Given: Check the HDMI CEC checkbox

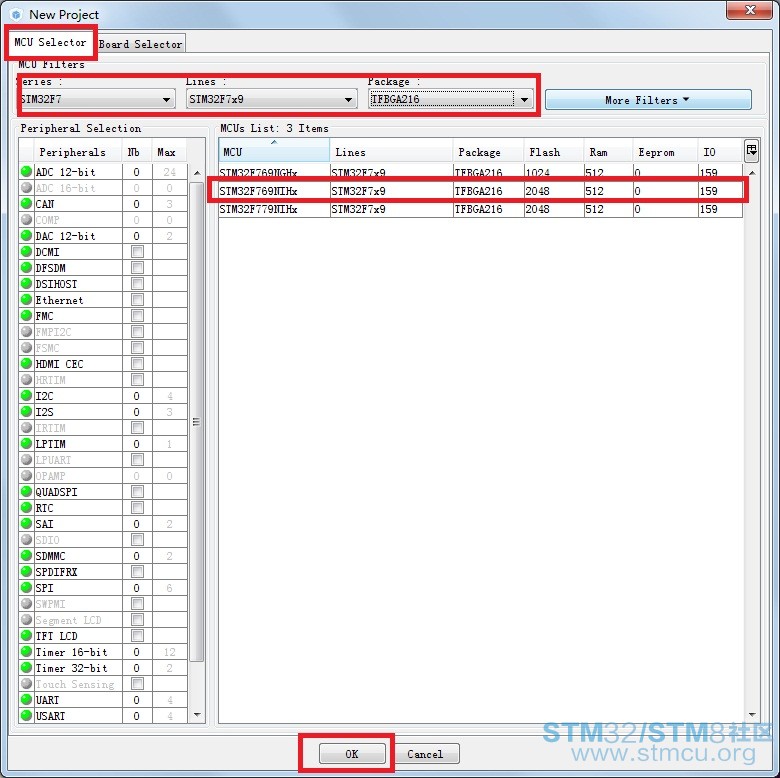Looking at the screenshot, I should pyautogui.click(x=137, y=364).
